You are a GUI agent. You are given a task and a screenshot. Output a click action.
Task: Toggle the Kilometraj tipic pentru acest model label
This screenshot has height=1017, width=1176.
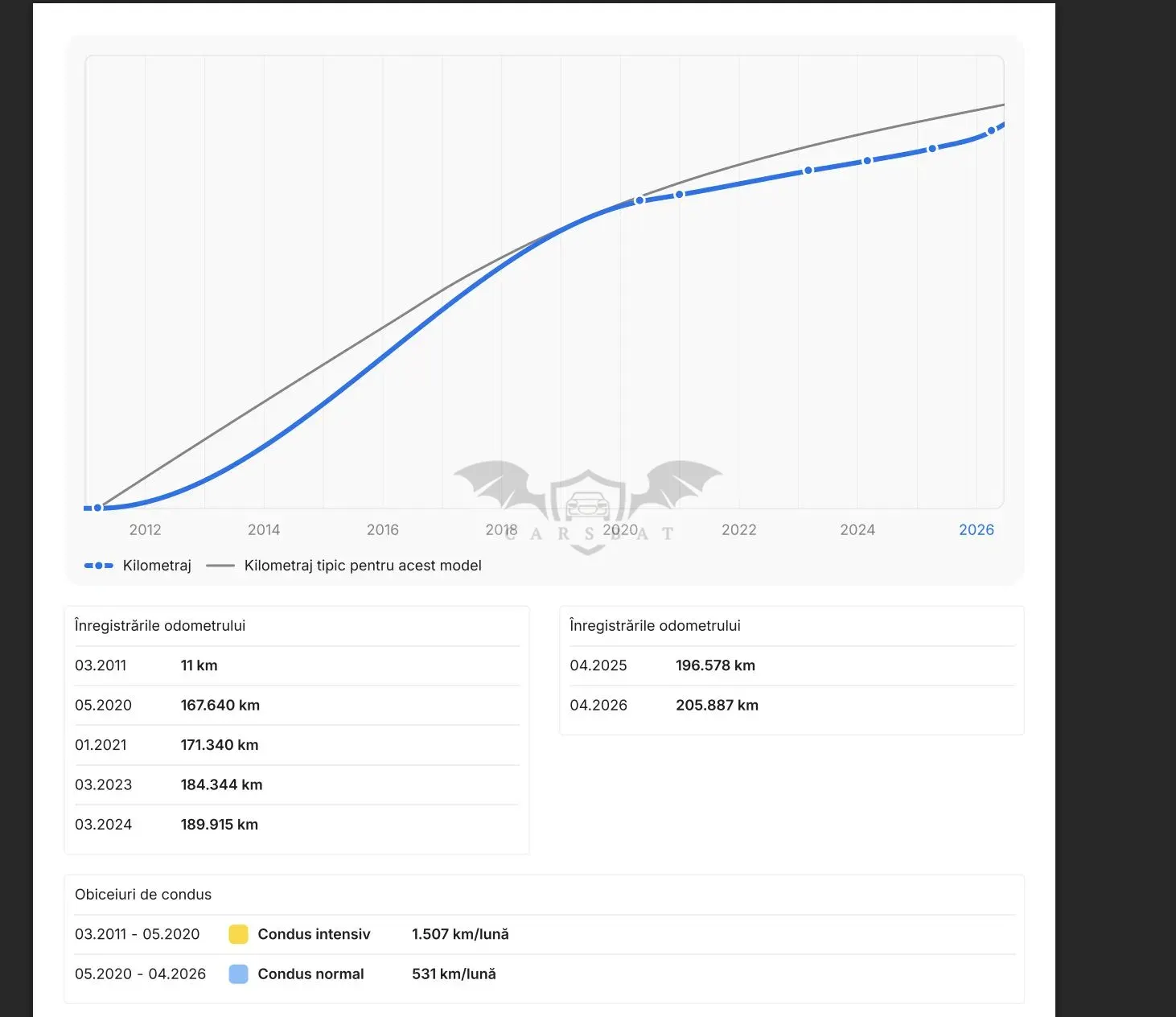pyautogui.click(x=363, y=566)
